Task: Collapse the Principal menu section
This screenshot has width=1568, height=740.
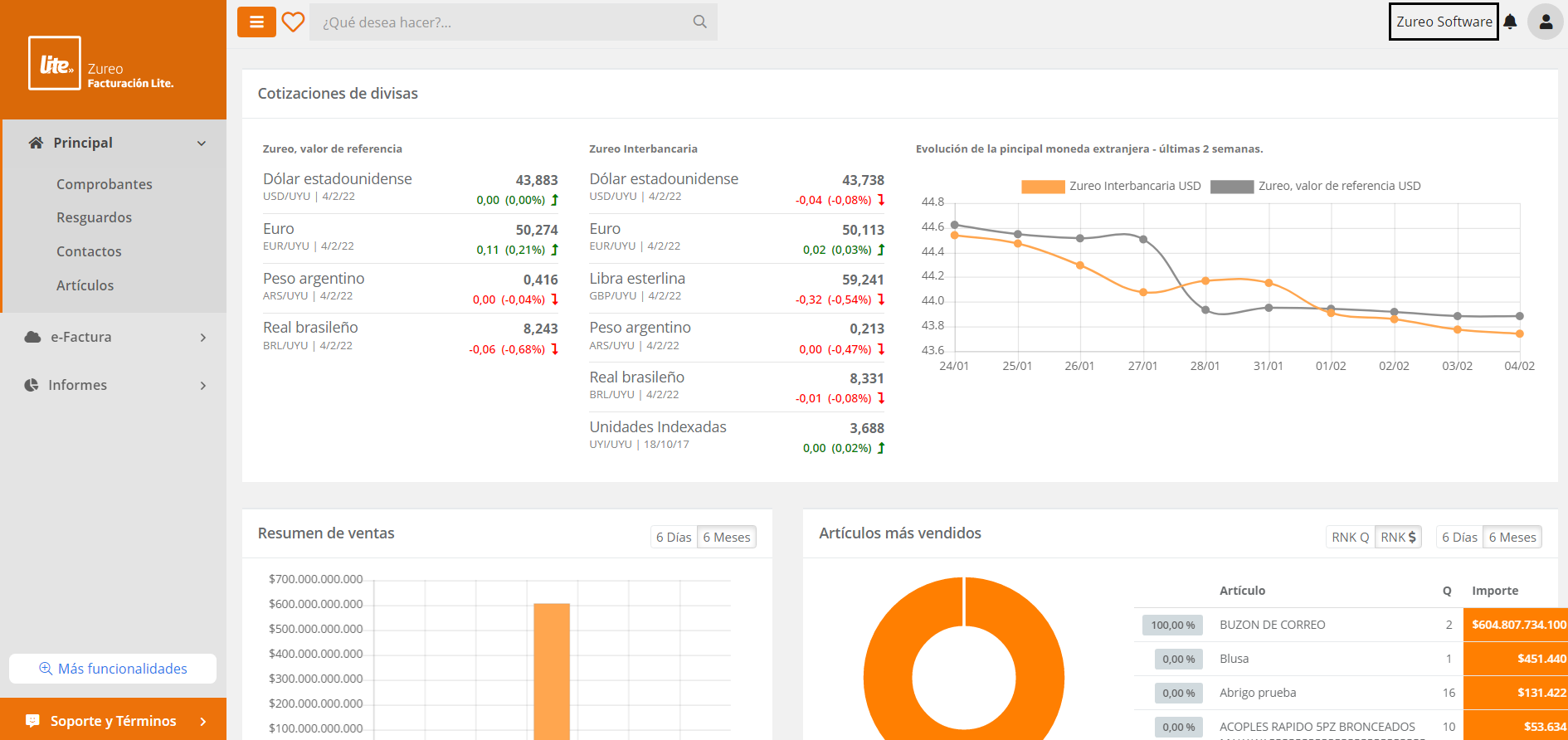Action: (202, 144)
